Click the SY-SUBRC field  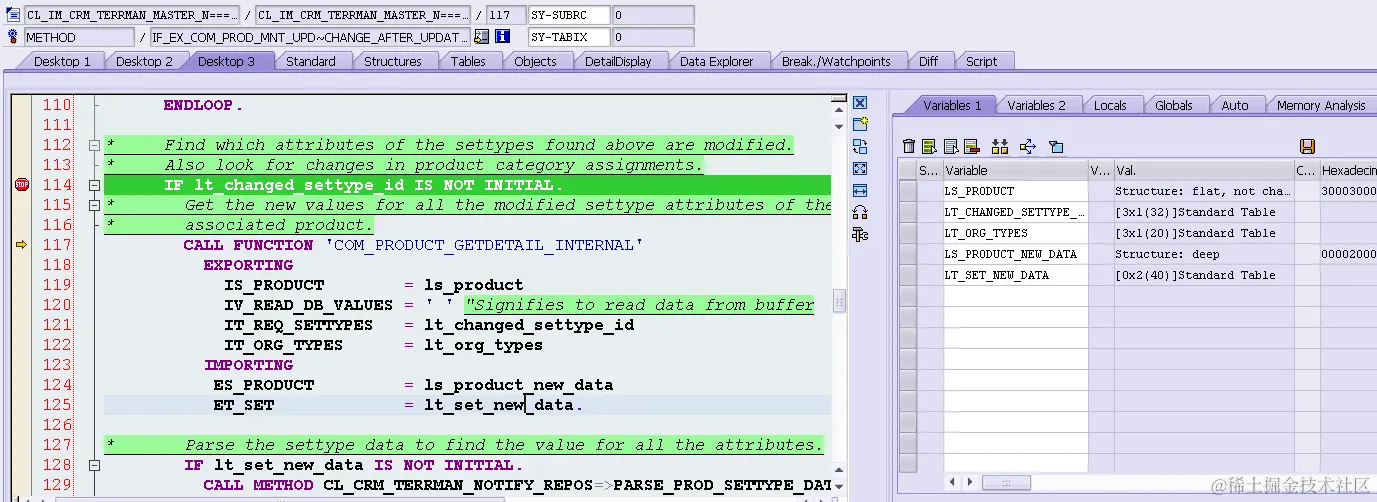(569, 15)
